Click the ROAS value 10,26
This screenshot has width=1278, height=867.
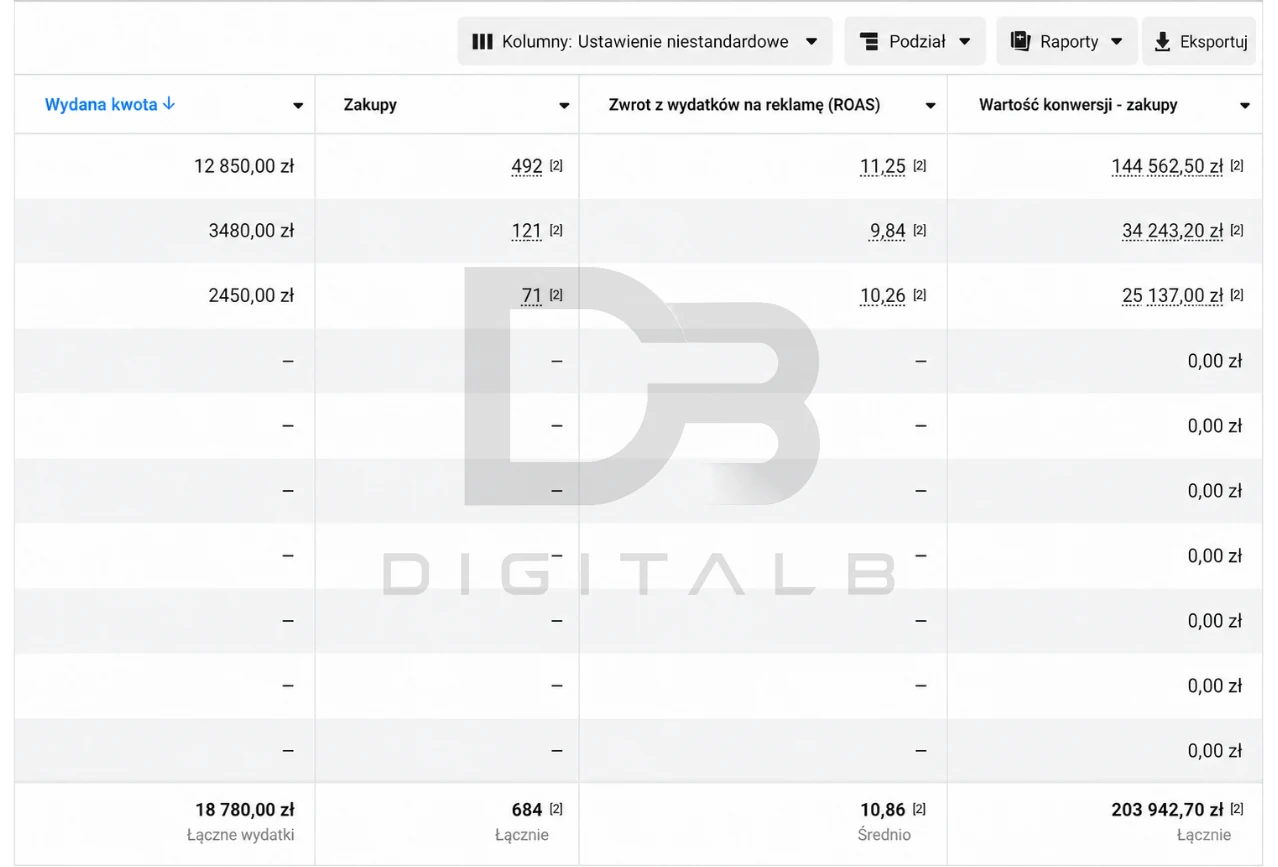tap(883, 297)
